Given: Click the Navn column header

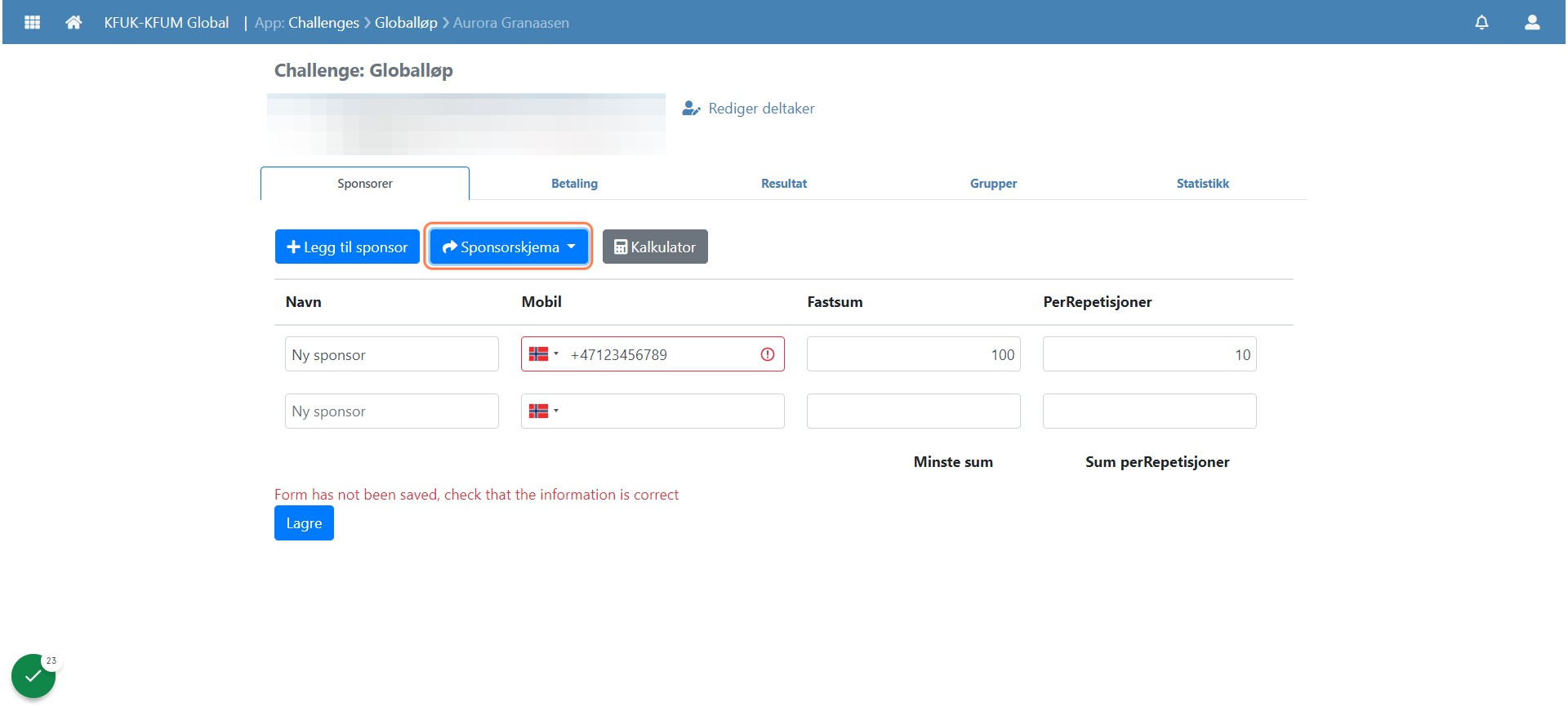Looking at the screenshot, I should pyautogui.click(x=304, y=302).
